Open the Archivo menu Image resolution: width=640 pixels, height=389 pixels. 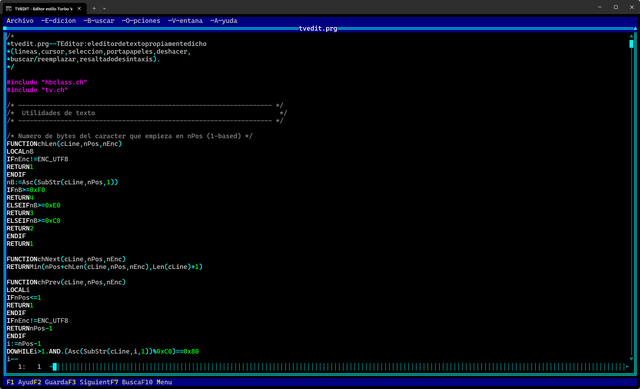20,21
